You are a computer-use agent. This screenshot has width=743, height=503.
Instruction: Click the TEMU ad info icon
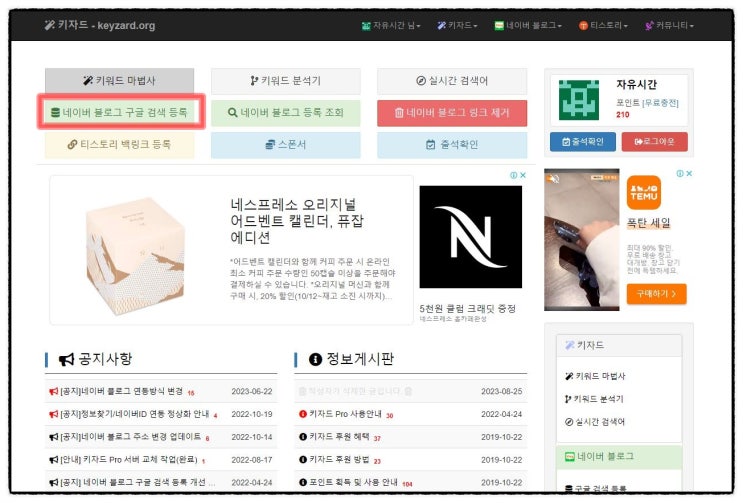(680, 174)
